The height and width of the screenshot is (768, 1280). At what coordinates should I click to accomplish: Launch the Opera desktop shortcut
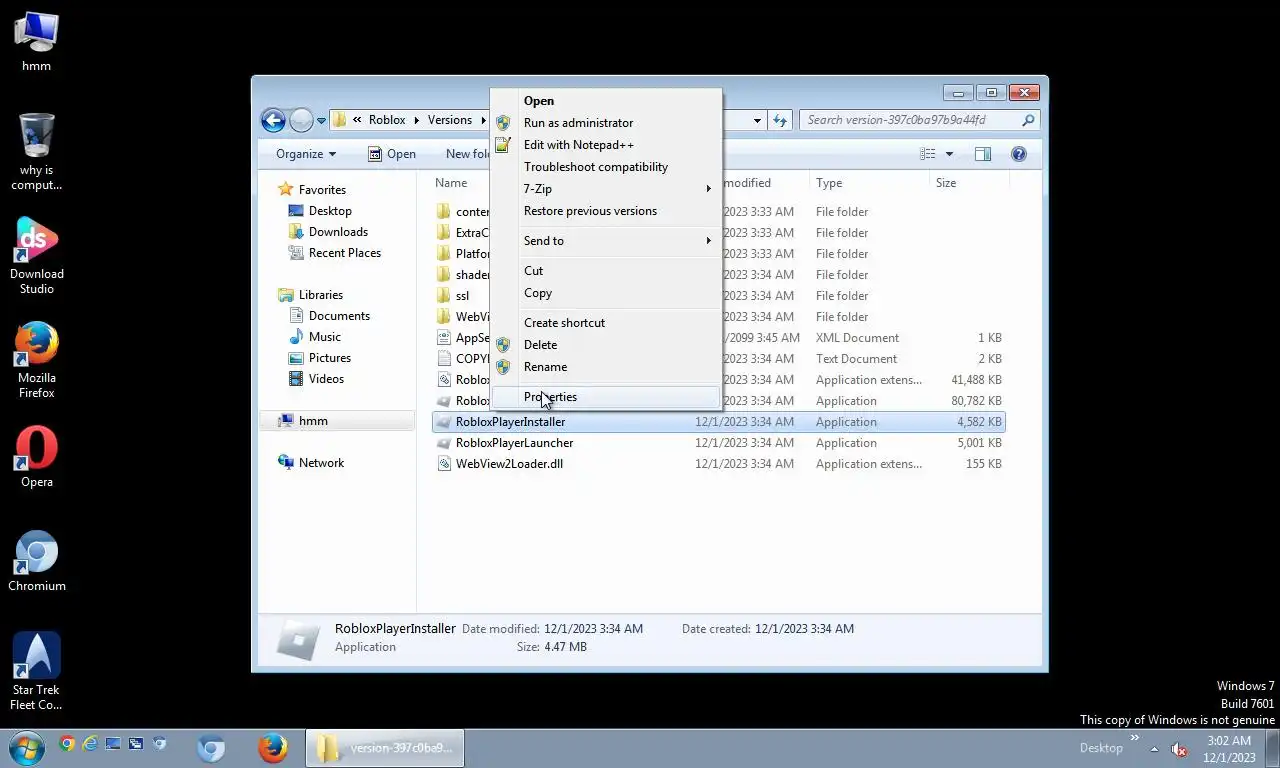point(36,458)
